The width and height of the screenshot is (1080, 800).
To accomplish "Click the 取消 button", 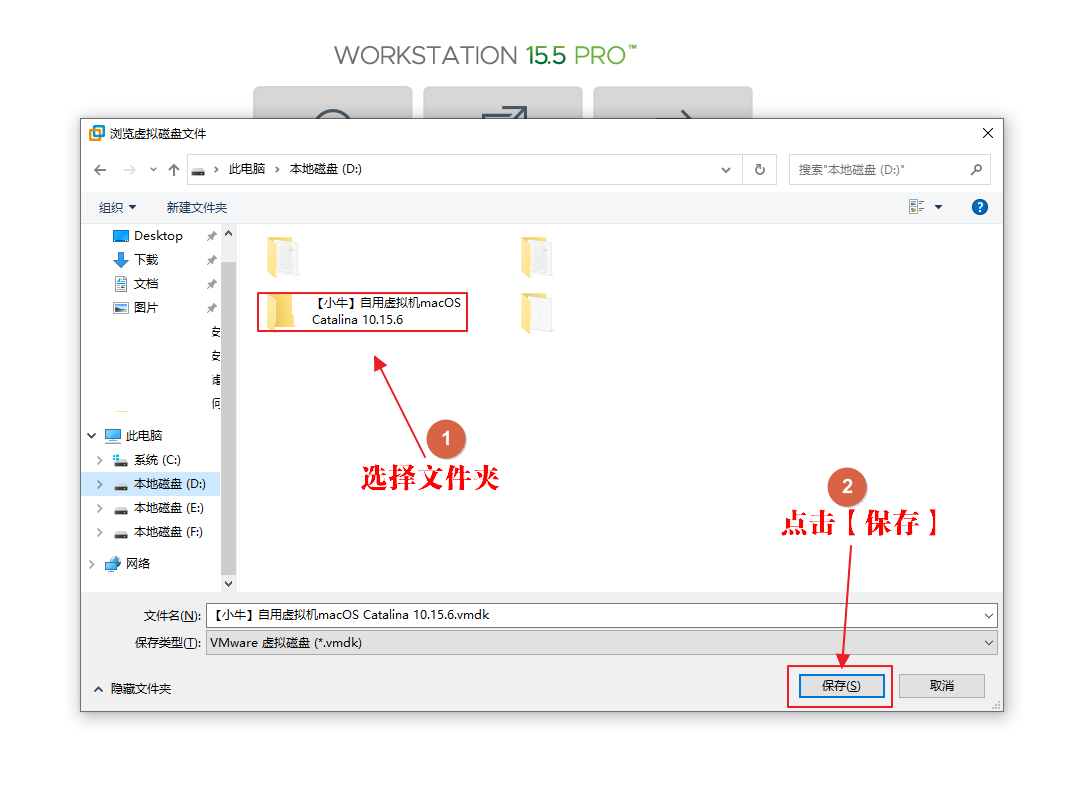I will pos(942,686).
